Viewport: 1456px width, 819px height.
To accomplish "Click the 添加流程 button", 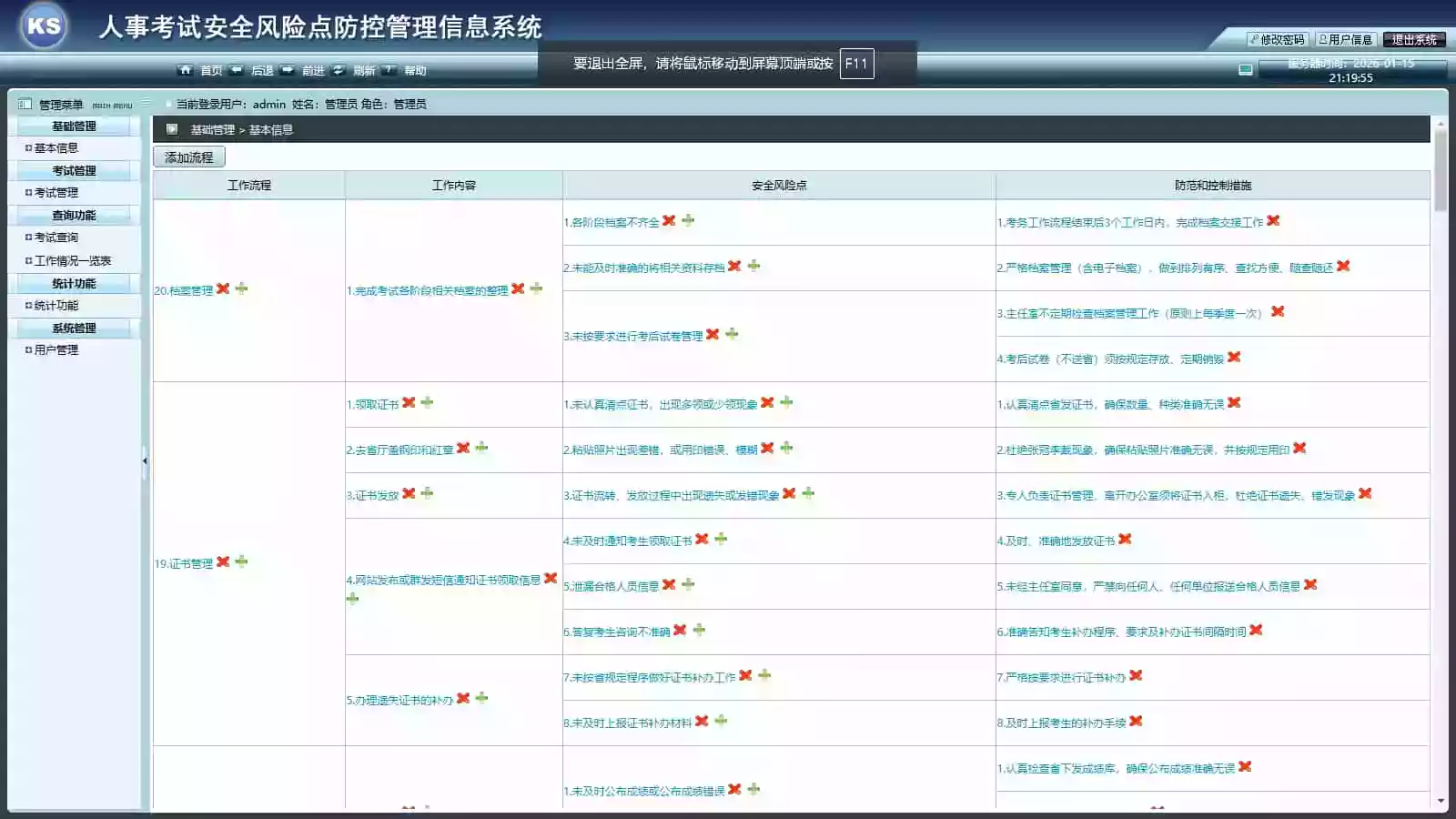I will coord(189,157).
